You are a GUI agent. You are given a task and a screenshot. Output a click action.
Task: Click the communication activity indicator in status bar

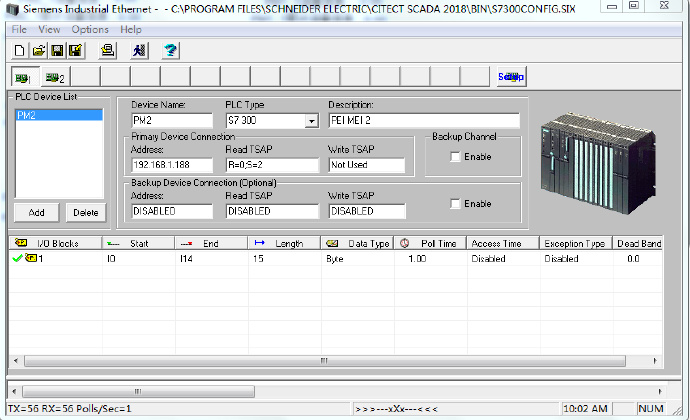coord(396,409)
